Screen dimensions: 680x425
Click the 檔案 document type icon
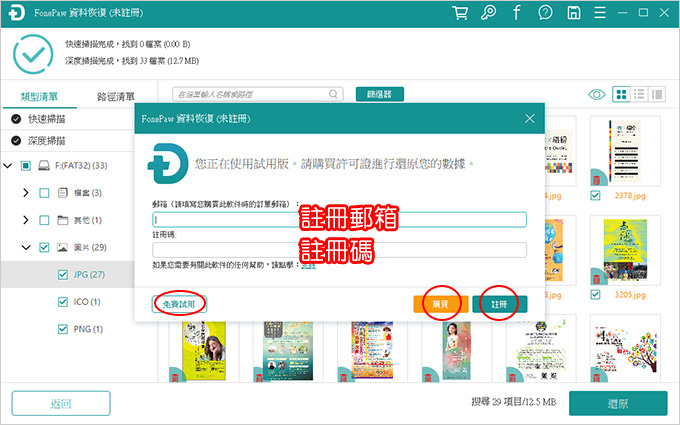pyautogui.click(x=62, y=193)
